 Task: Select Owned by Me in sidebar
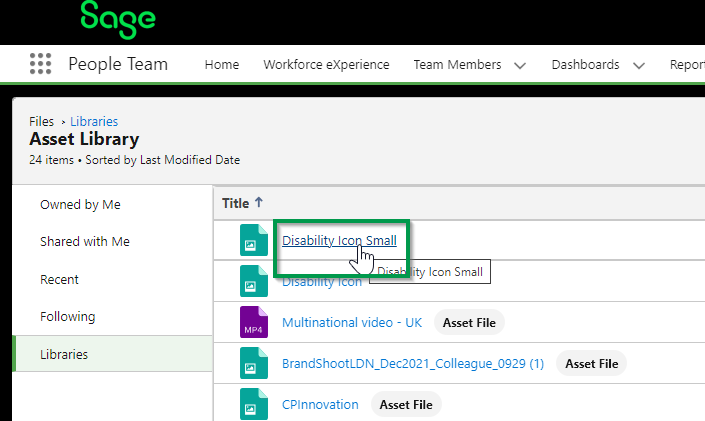[80, 204]
